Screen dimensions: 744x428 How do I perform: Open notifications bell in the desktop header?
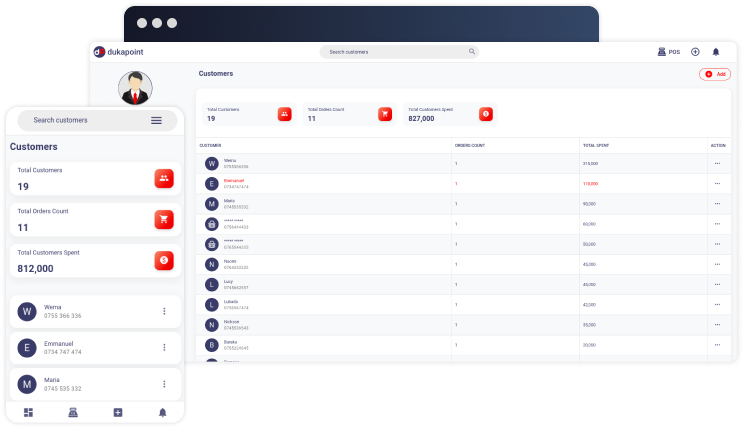tap(716, 52)
